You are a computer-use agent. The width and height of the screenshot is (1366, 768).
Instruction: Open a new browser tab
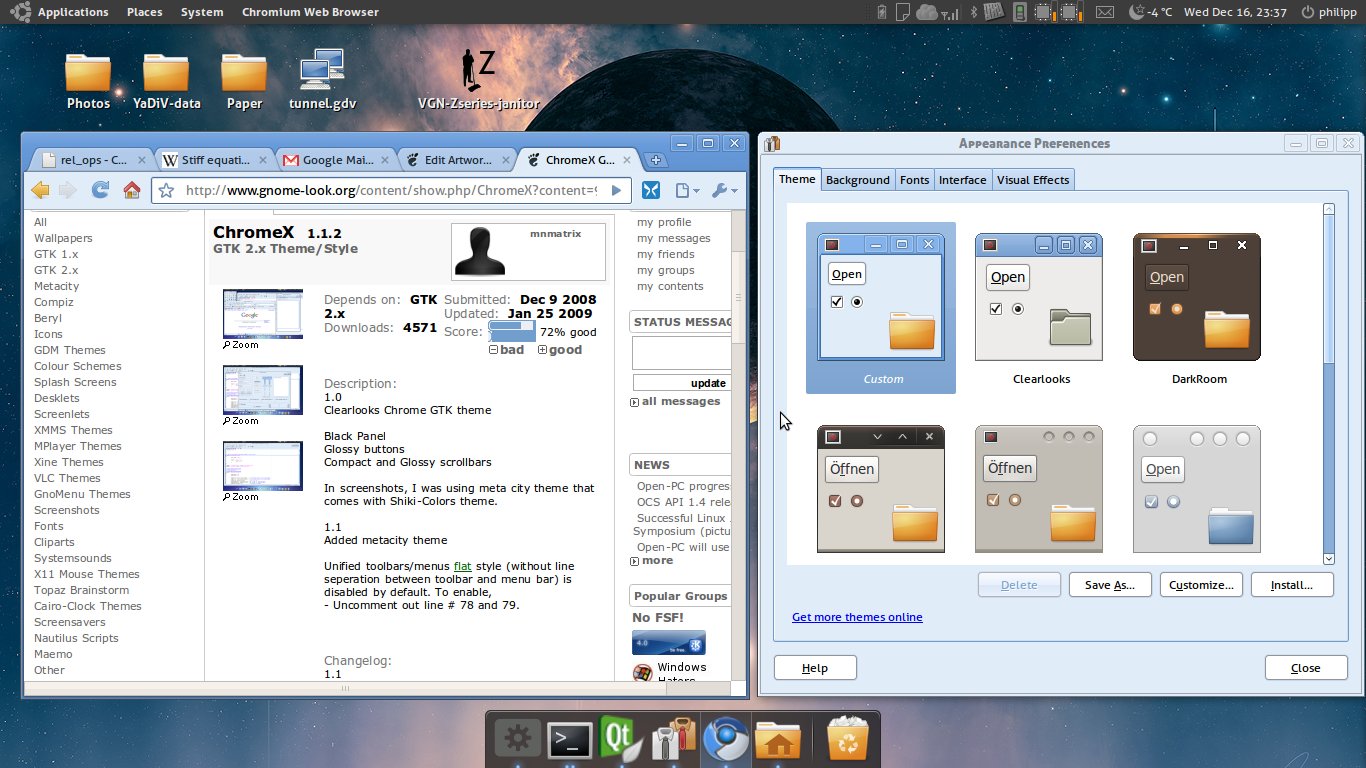pos(656,160)
